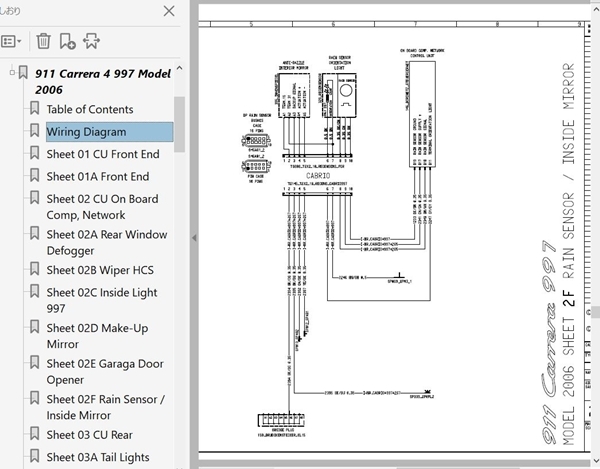Select the Wiring Diagram bookmark
600x469 pixels.
109,132
